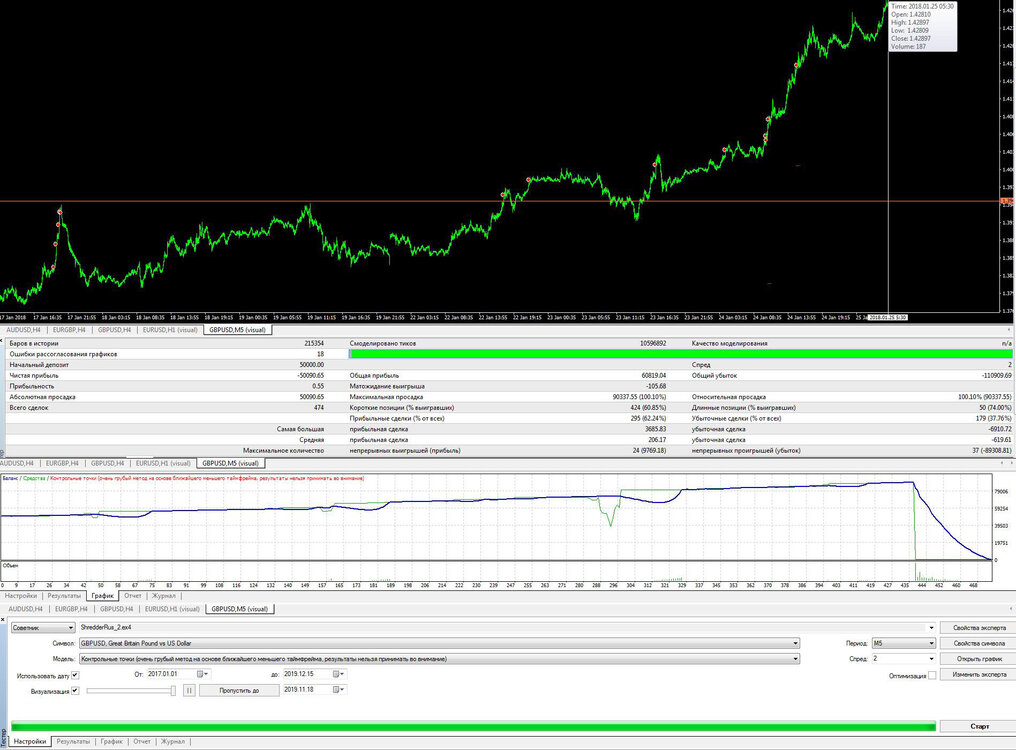Enable the Оптимизация checkbox
The image size is (1016, 750).
[x=932, y=675]
